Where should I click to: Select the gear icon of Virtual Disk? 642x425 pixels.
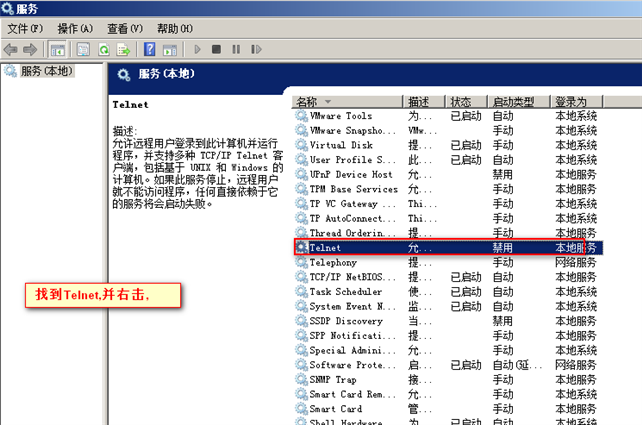pos(301,145)
